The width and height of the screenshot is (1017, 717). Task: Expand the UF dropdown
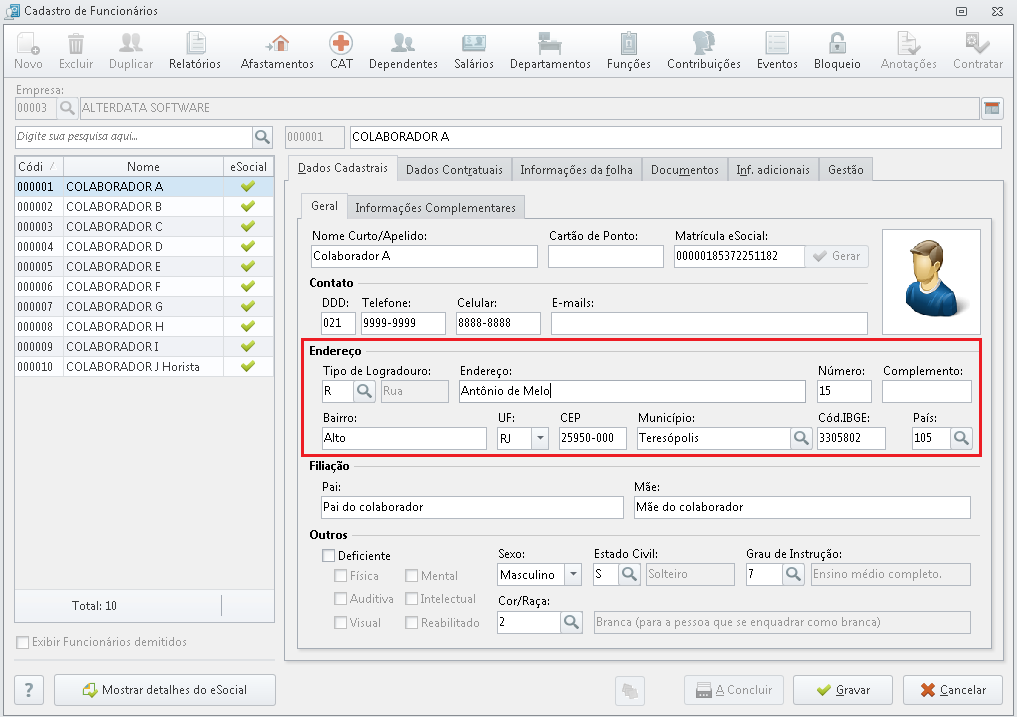[x=540, y=438]
